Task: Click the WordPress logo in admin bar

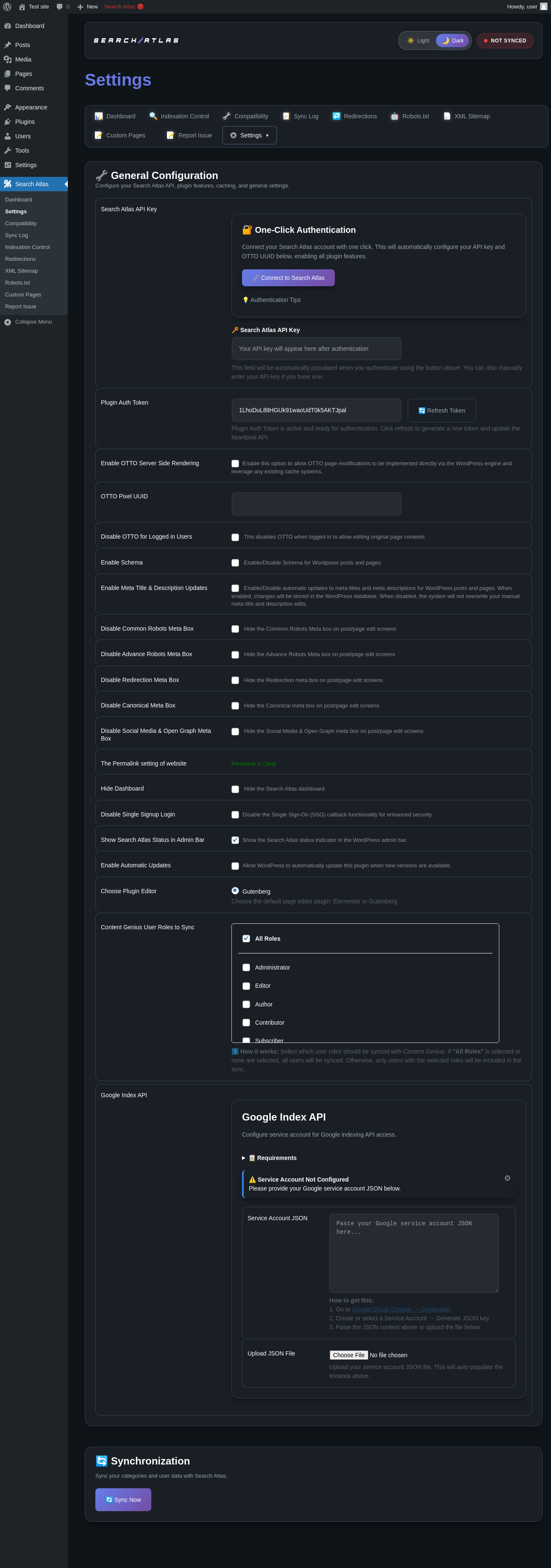Action: [x=7, y=7]
